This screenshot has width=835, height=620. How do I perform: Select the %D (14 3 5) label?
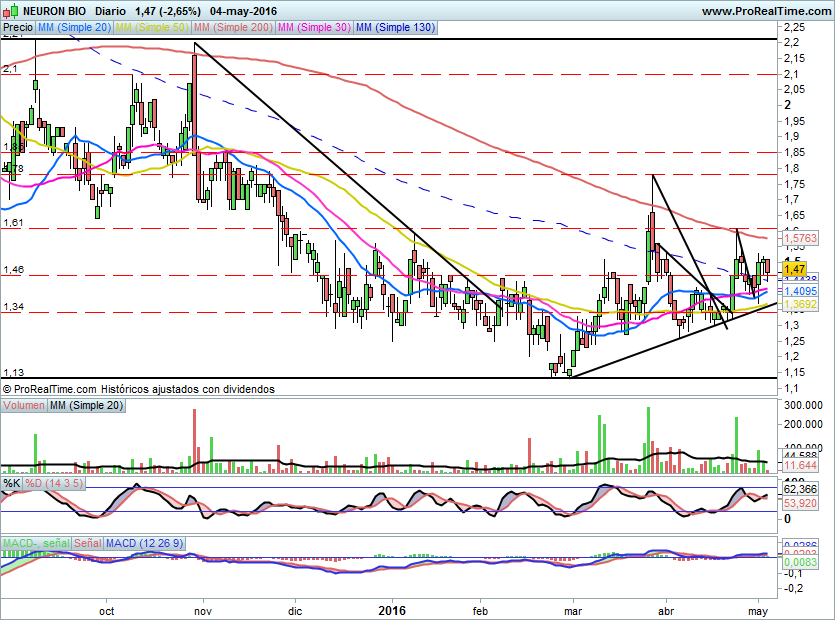[54, 483]
